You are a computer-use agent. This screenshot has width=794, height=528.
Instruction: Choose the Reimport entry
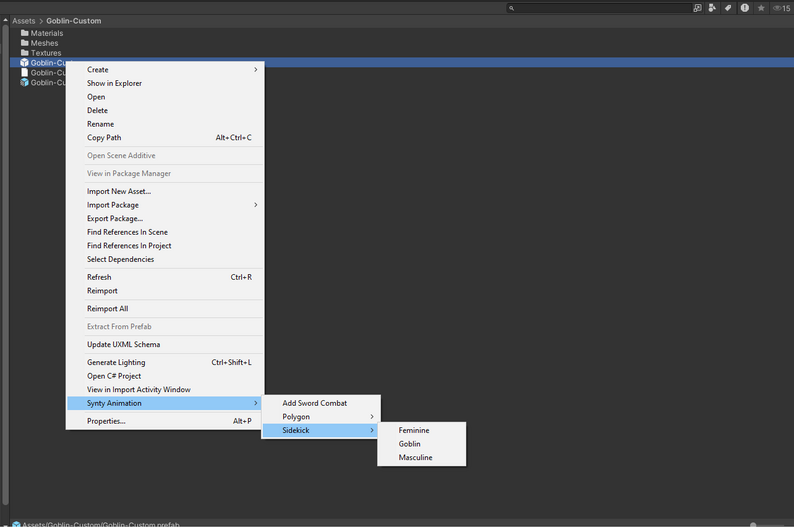pyautogui.click(x=165, y=291)
